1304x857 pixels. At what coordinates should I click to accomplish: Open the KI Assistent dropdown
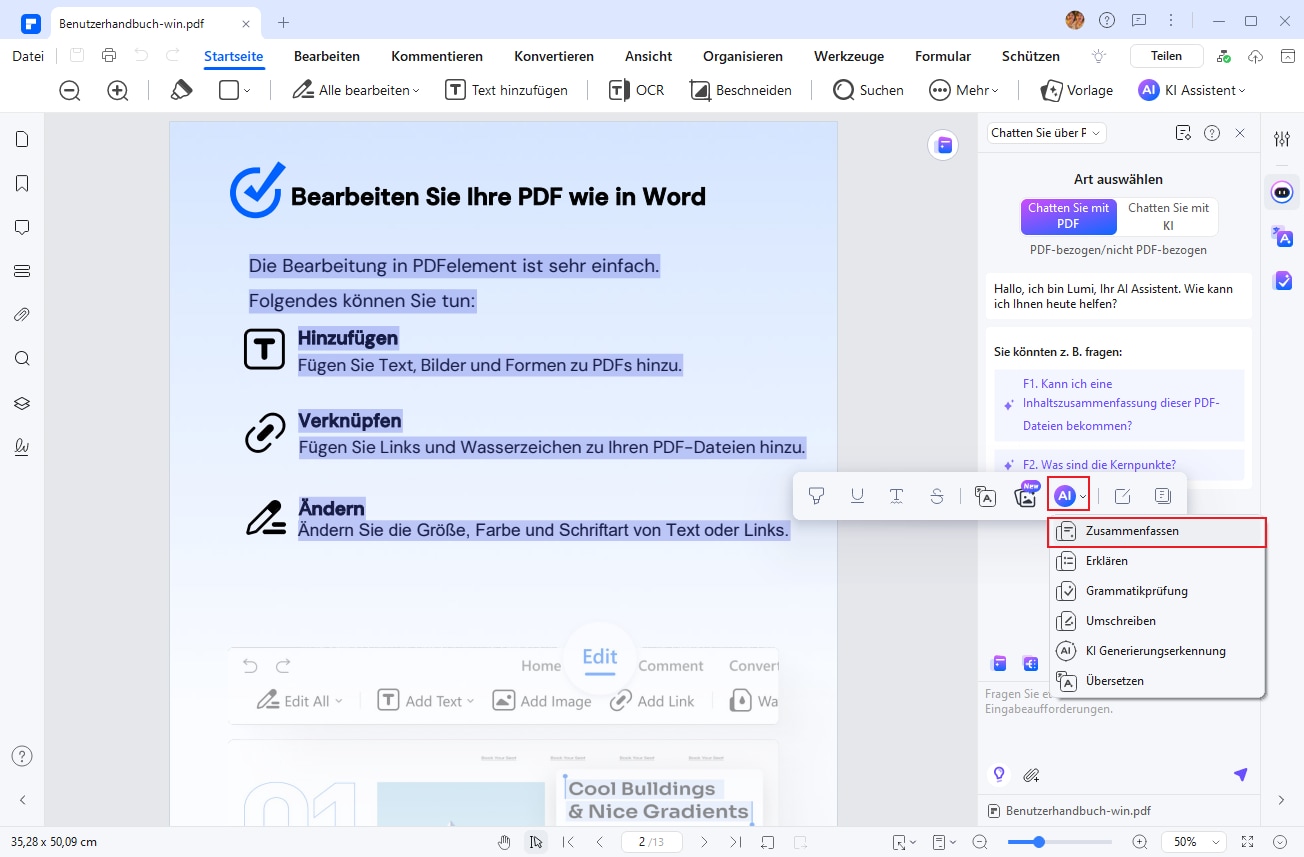click(1192, 90)
